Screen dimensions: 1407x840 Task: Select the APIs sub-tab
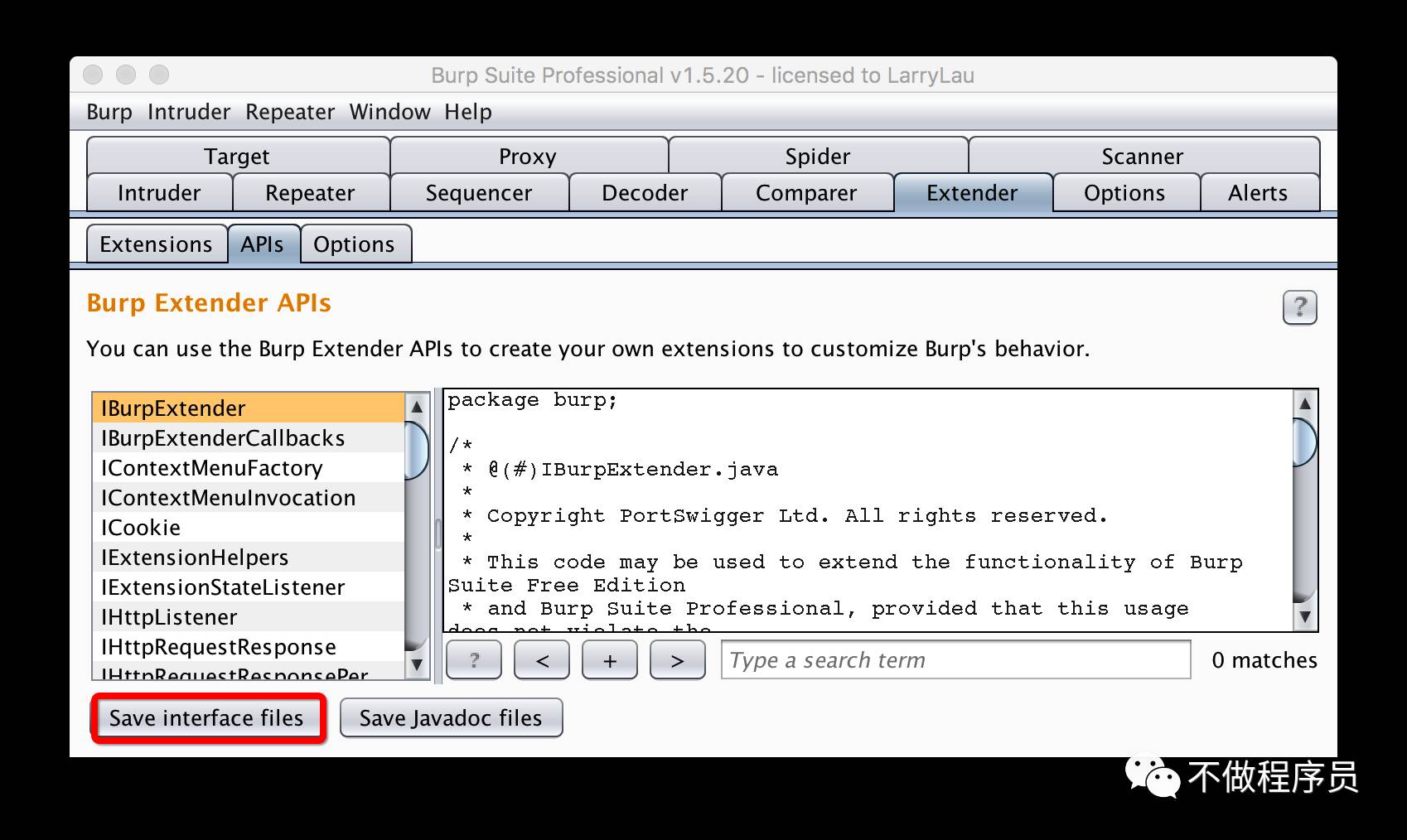coord(263,244)
